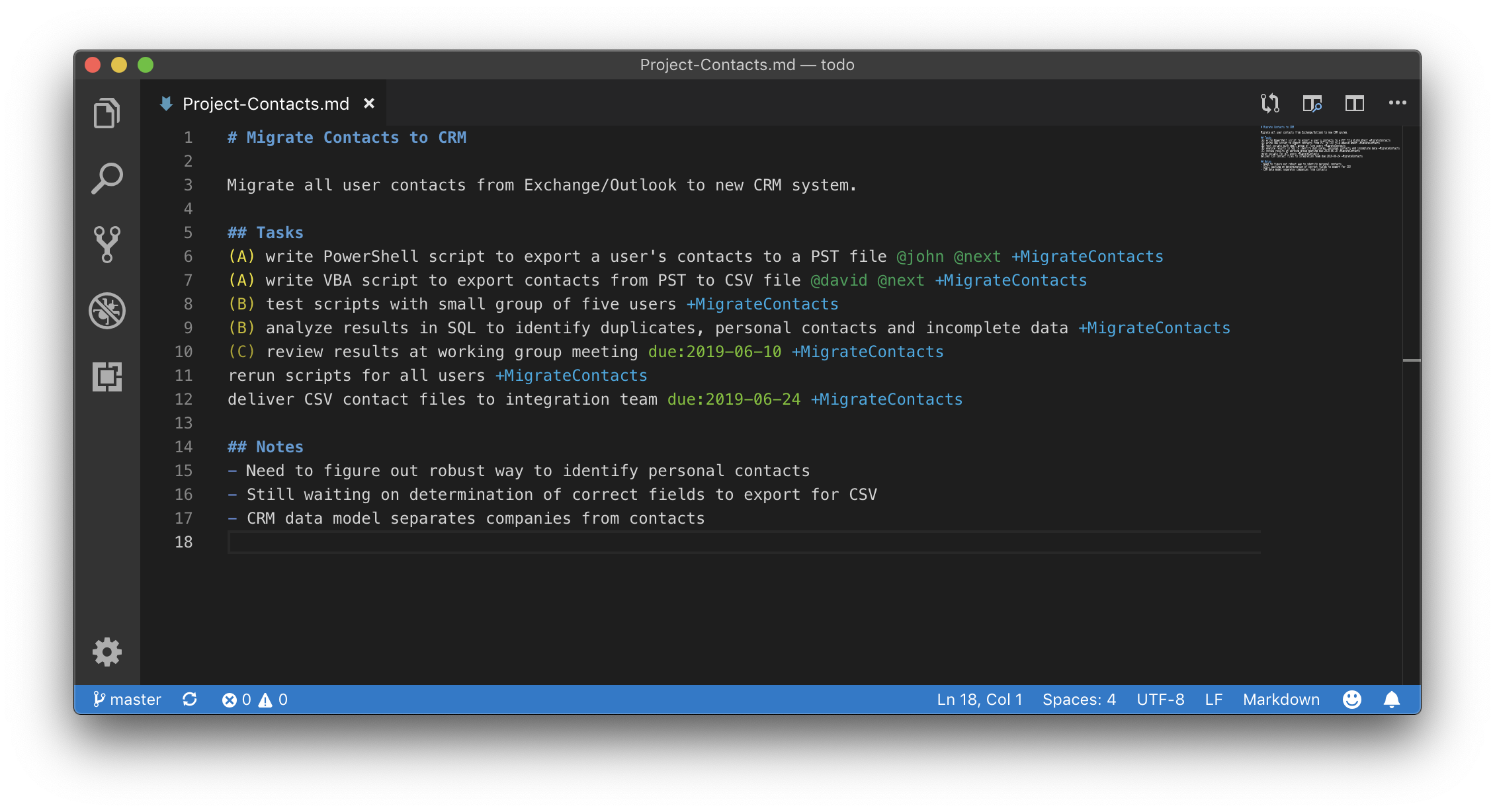Open the Search view in activity bar

coord(107,179)
